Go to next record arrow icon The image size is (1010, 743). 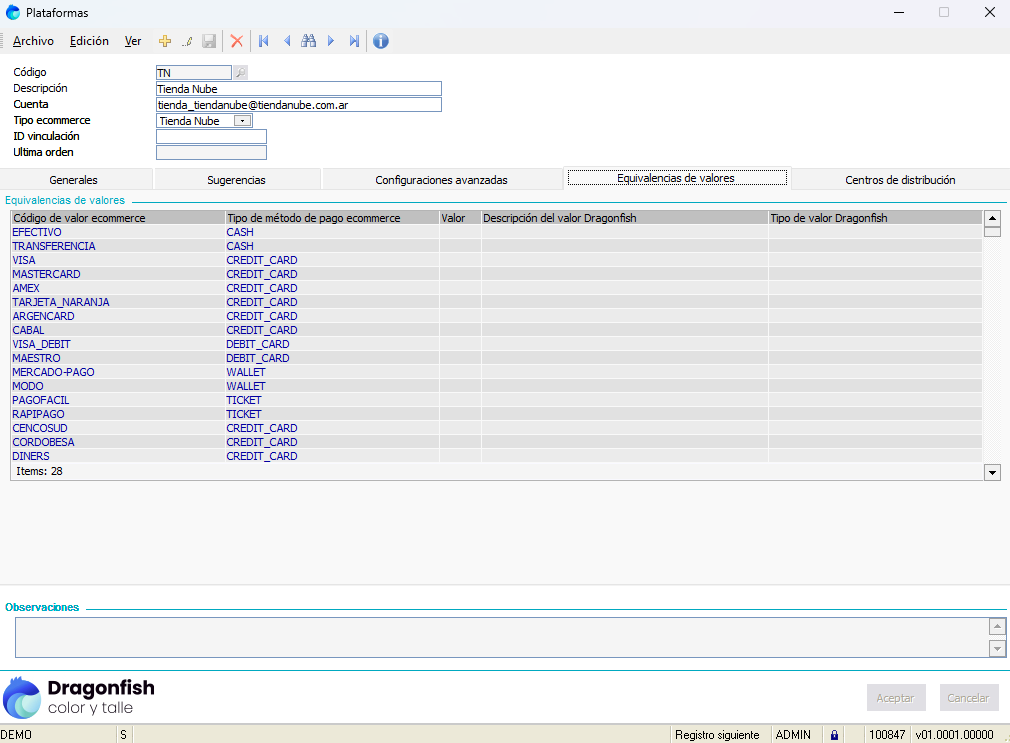[x=331, y=41]
